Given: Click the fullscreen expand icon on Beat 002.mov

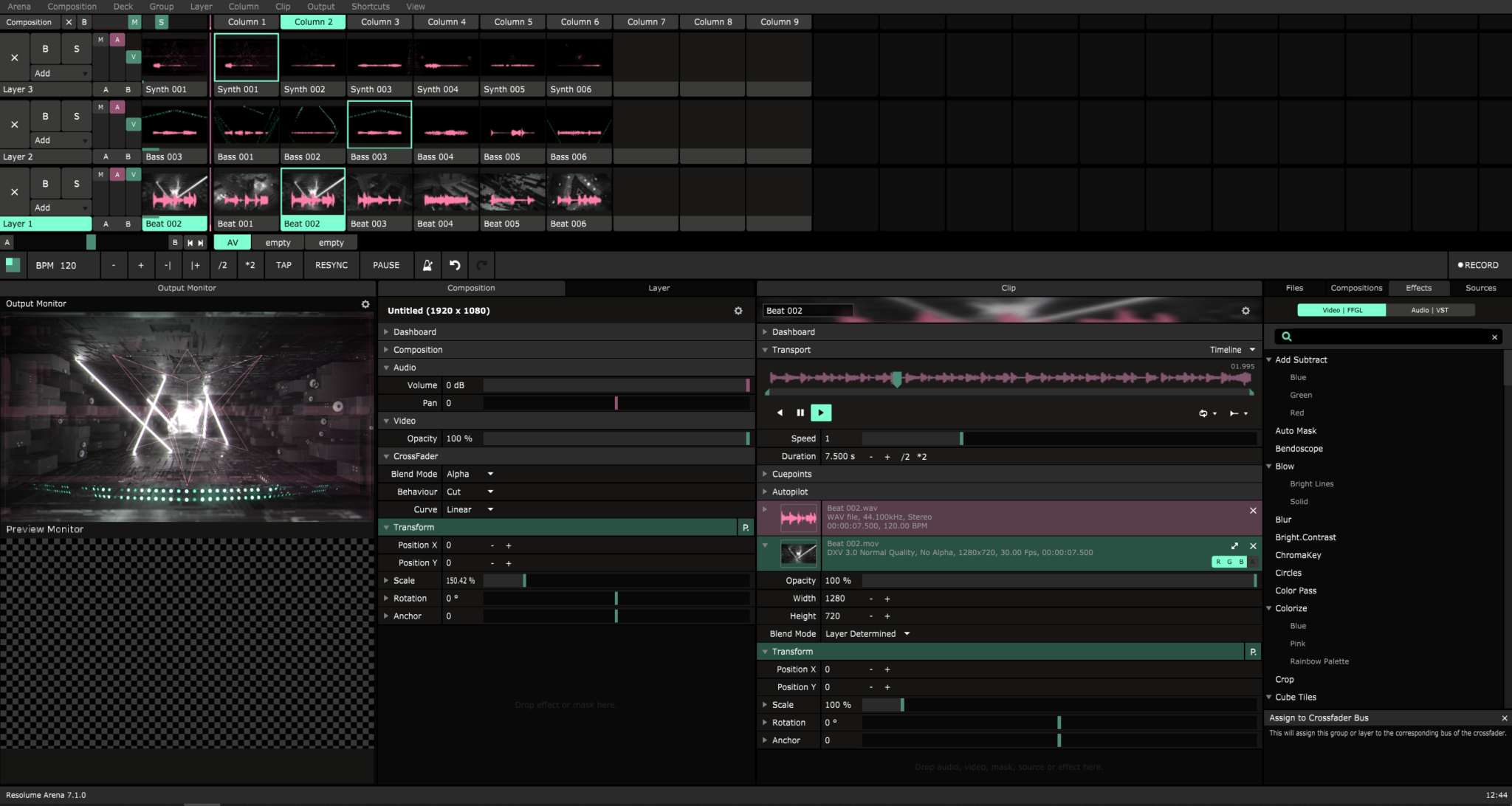Looking at the screenshot, I should [1235, 545].
